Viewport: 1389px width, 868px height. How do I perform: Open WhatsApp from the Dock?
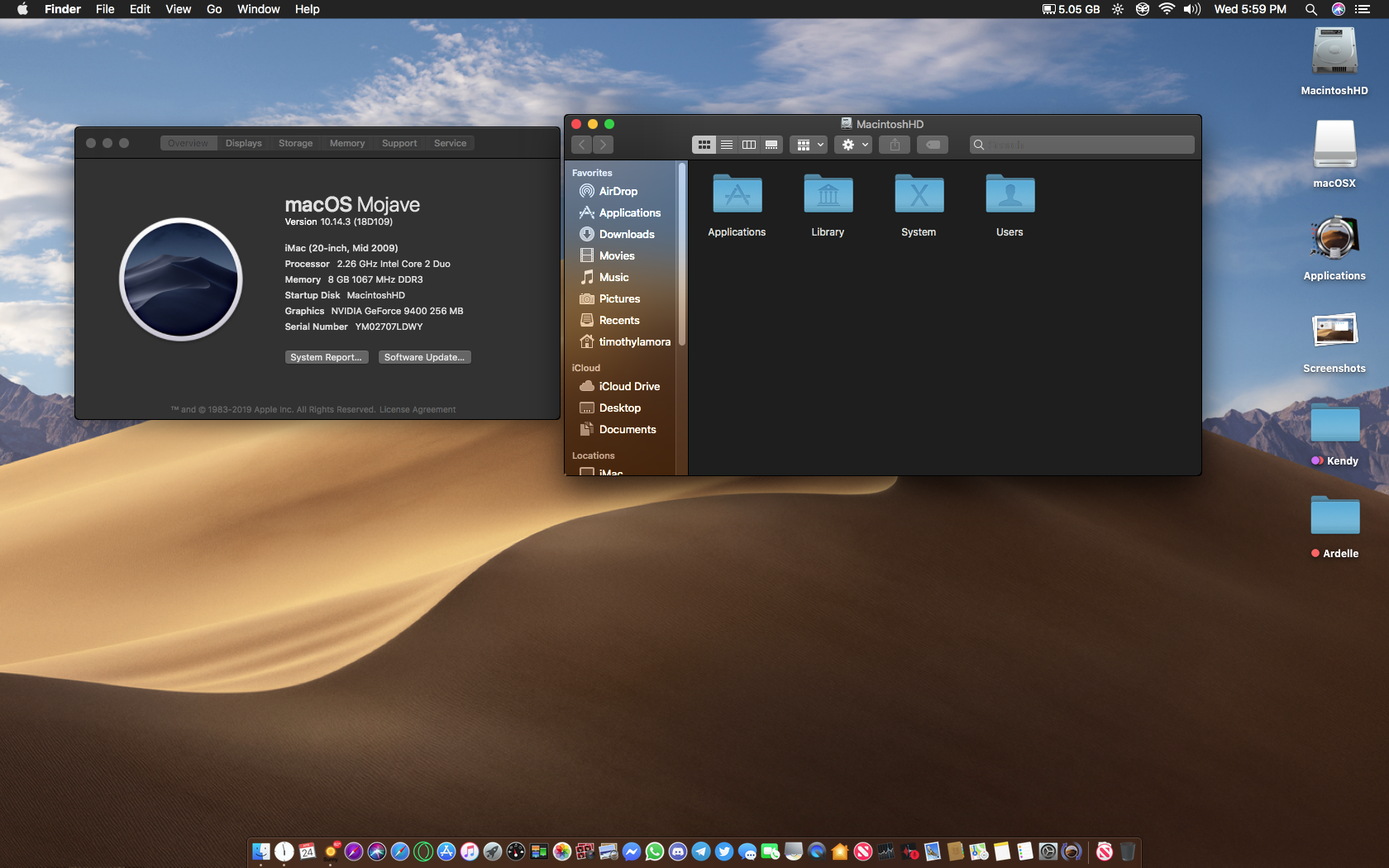[655, 851]
